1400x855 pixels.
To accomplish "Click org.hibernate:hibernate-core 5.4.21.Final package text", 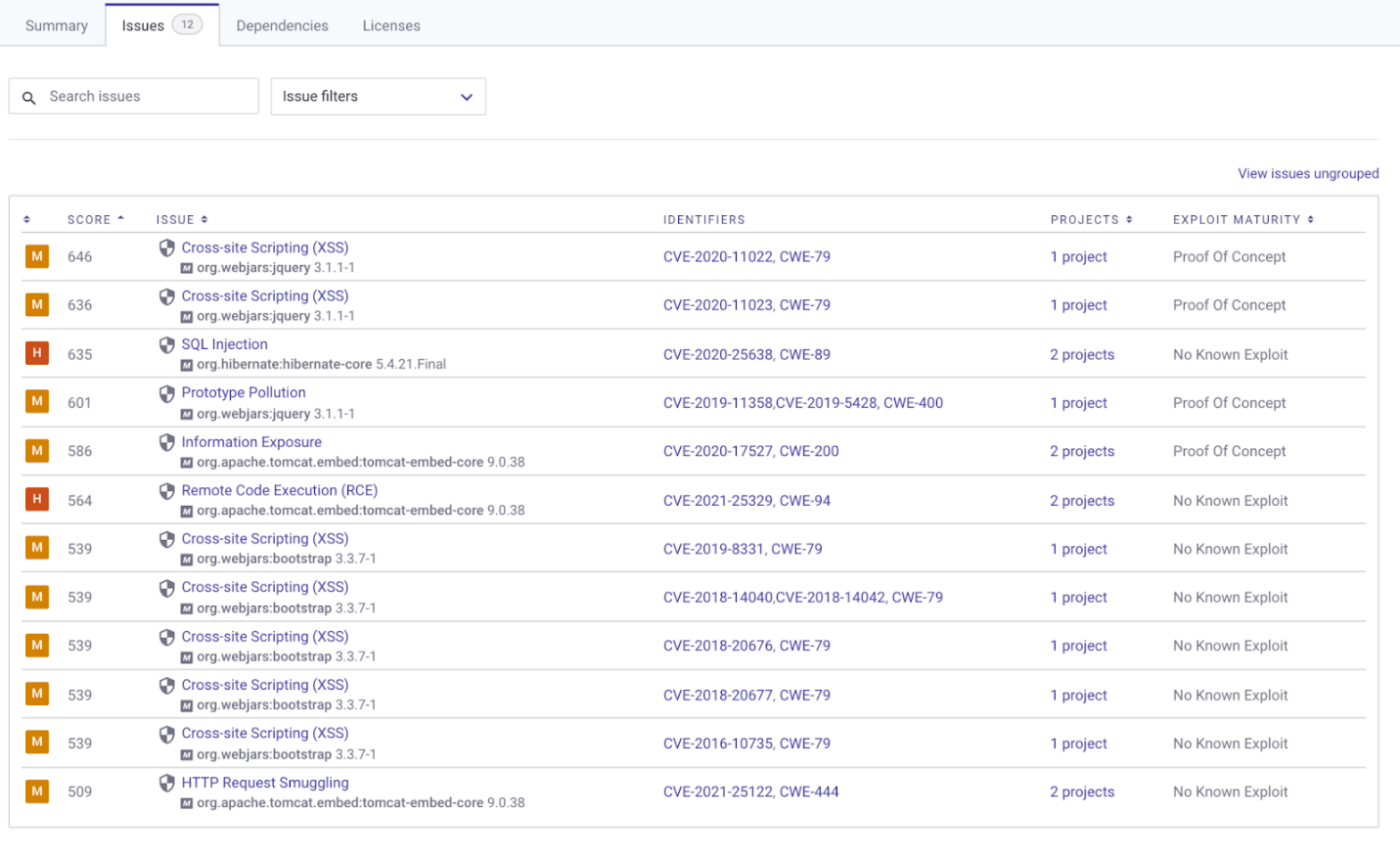I will click(321, 364).
